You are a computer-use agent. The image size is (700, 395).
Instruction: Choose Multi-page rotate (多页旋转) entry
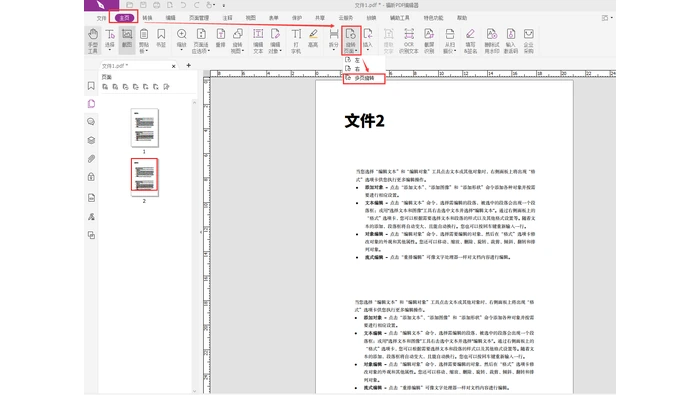click(x=364, y=78)
